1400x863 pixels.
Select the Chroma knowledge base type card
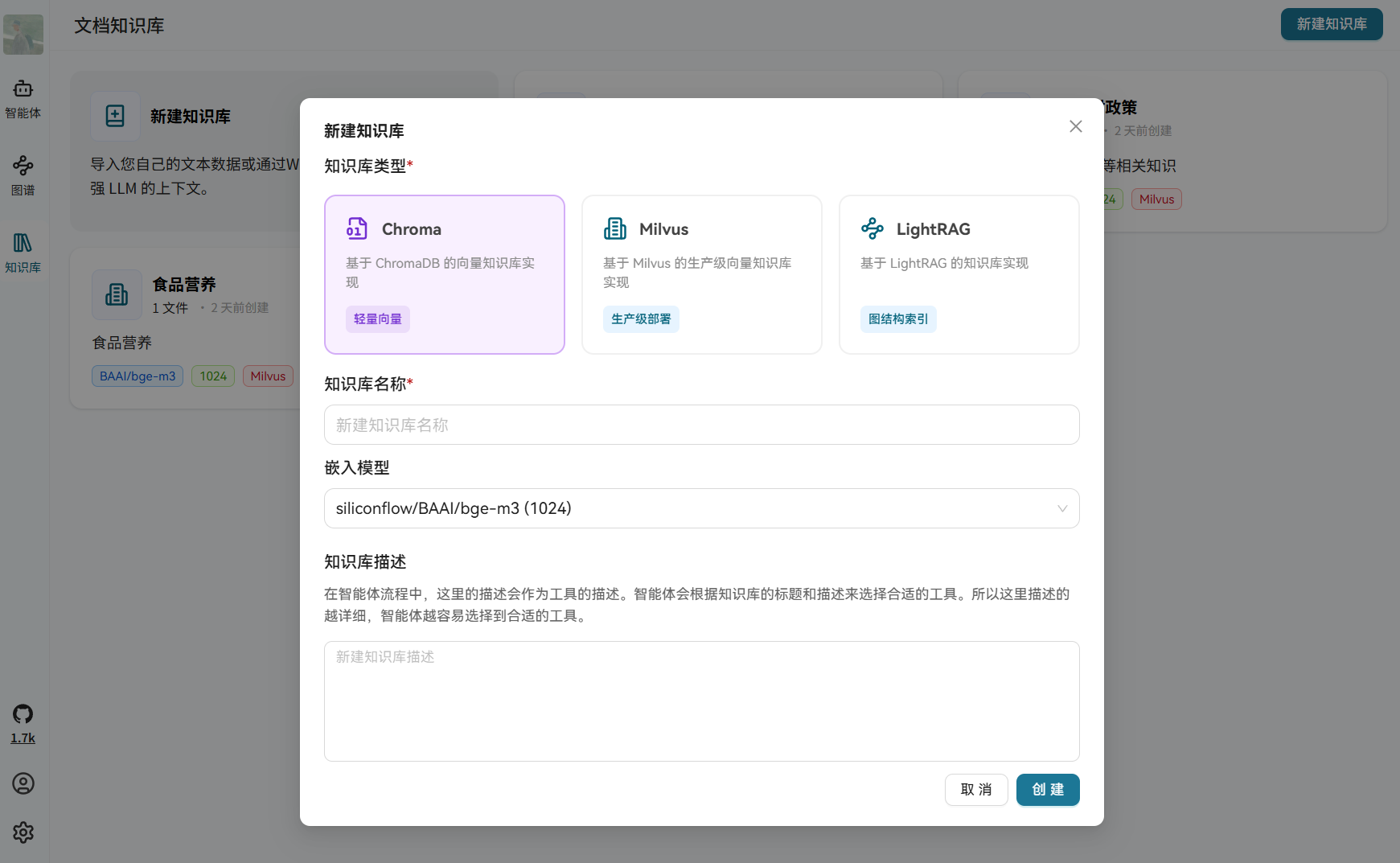pyautogui.click(x=445, y=274)
